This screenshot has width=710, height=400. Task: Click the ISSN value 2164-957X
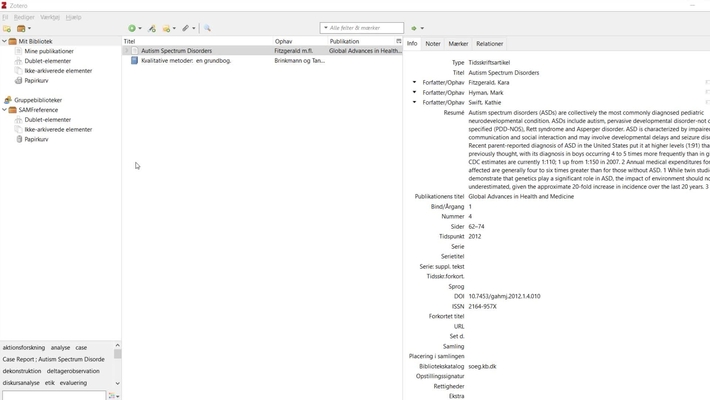[483, 306]
